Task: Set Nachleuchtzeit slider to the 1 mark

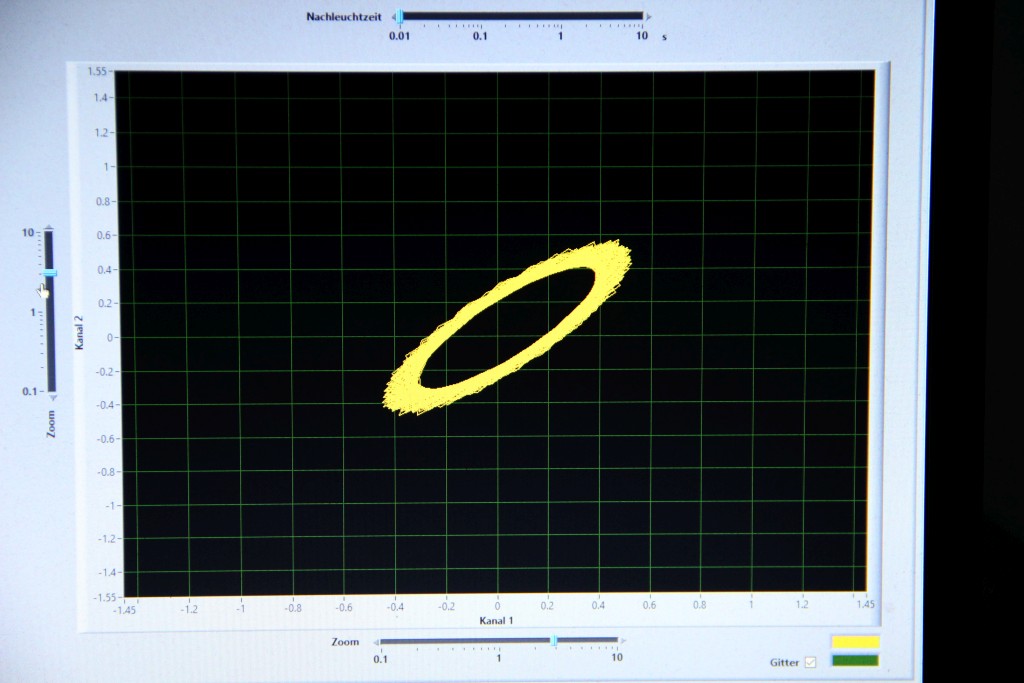Action: pyautogui.click(x=560, y=16)
